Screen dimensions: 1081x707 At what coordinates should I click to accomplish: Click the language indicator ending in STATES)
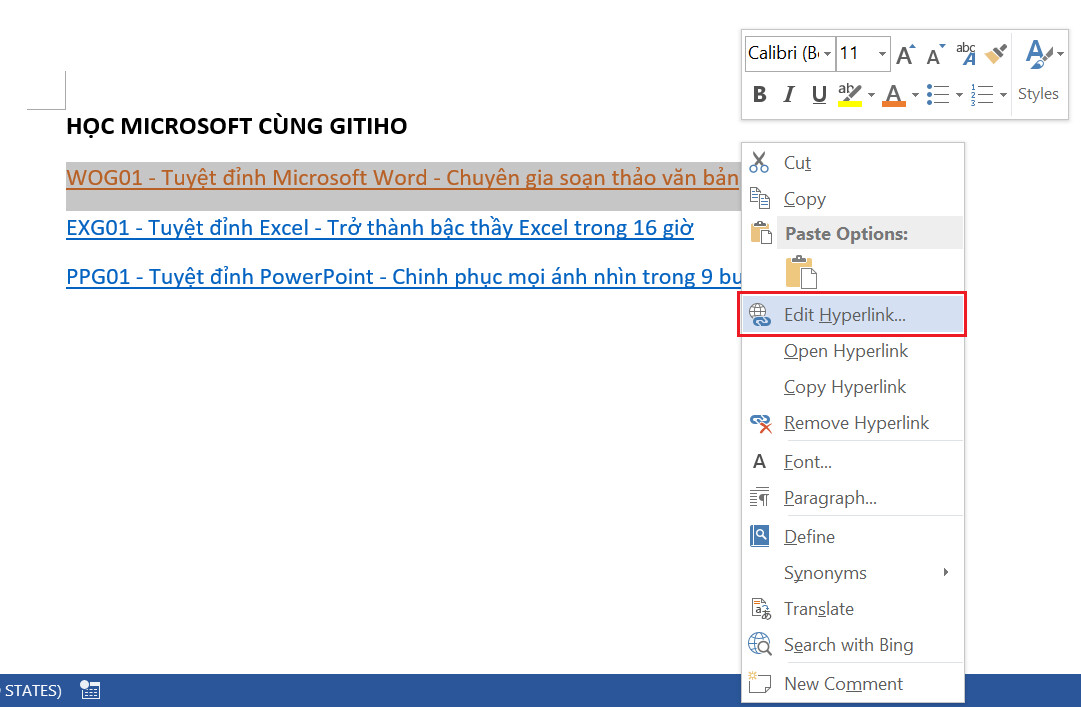[32, 690]
